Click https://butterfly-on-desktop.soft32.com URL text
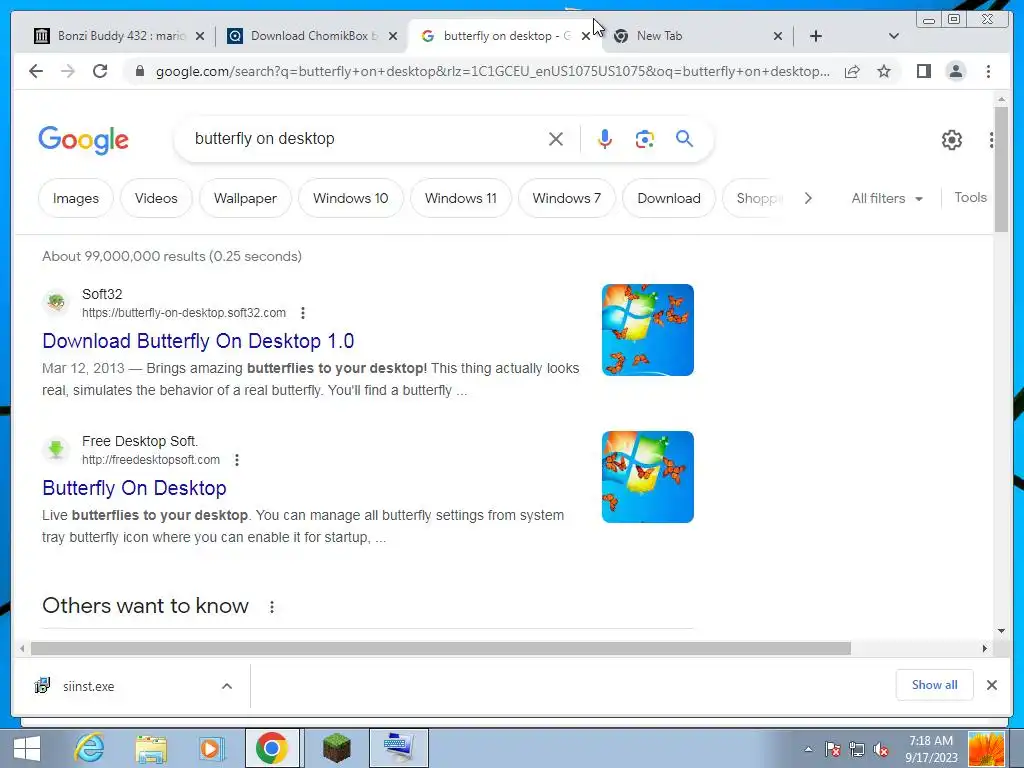The image size is (1024, 768). [184, 313]
